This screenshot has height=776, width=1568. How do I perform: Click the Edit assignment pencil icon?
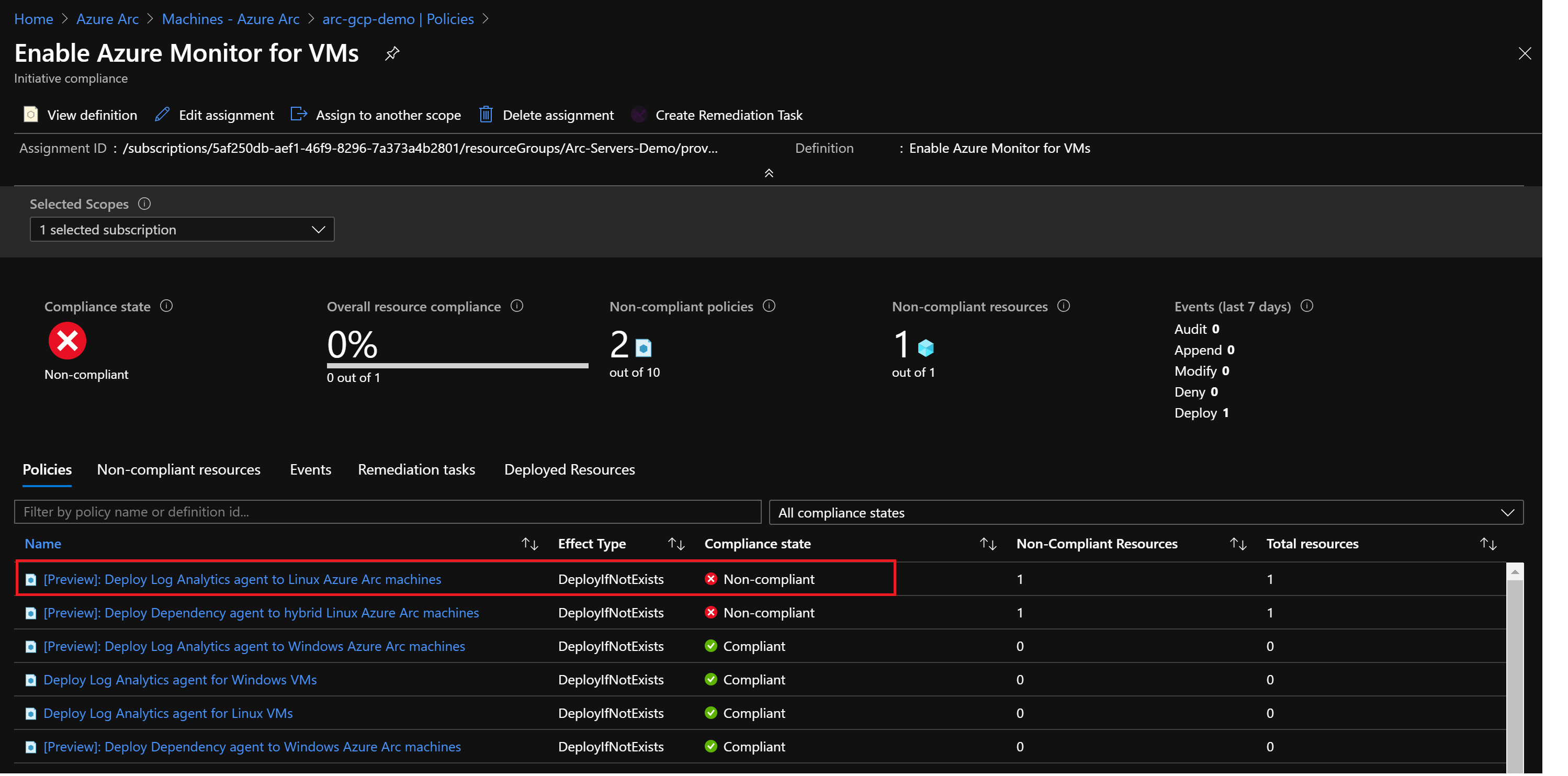tap(162, 115)
